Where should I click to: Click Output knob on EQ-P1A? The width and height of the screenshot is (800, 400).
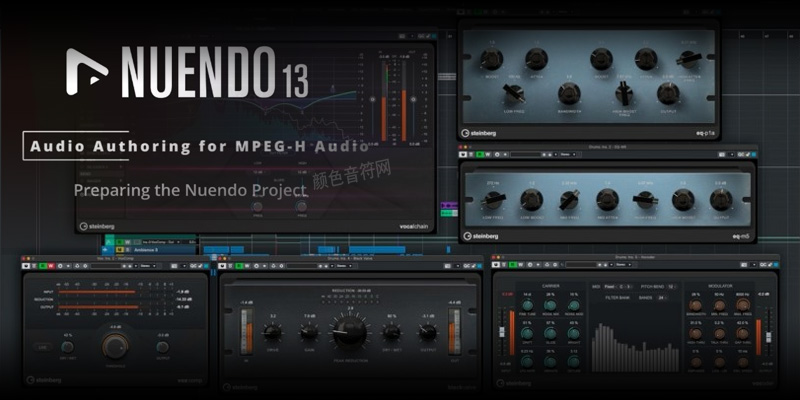pos(668,93)
